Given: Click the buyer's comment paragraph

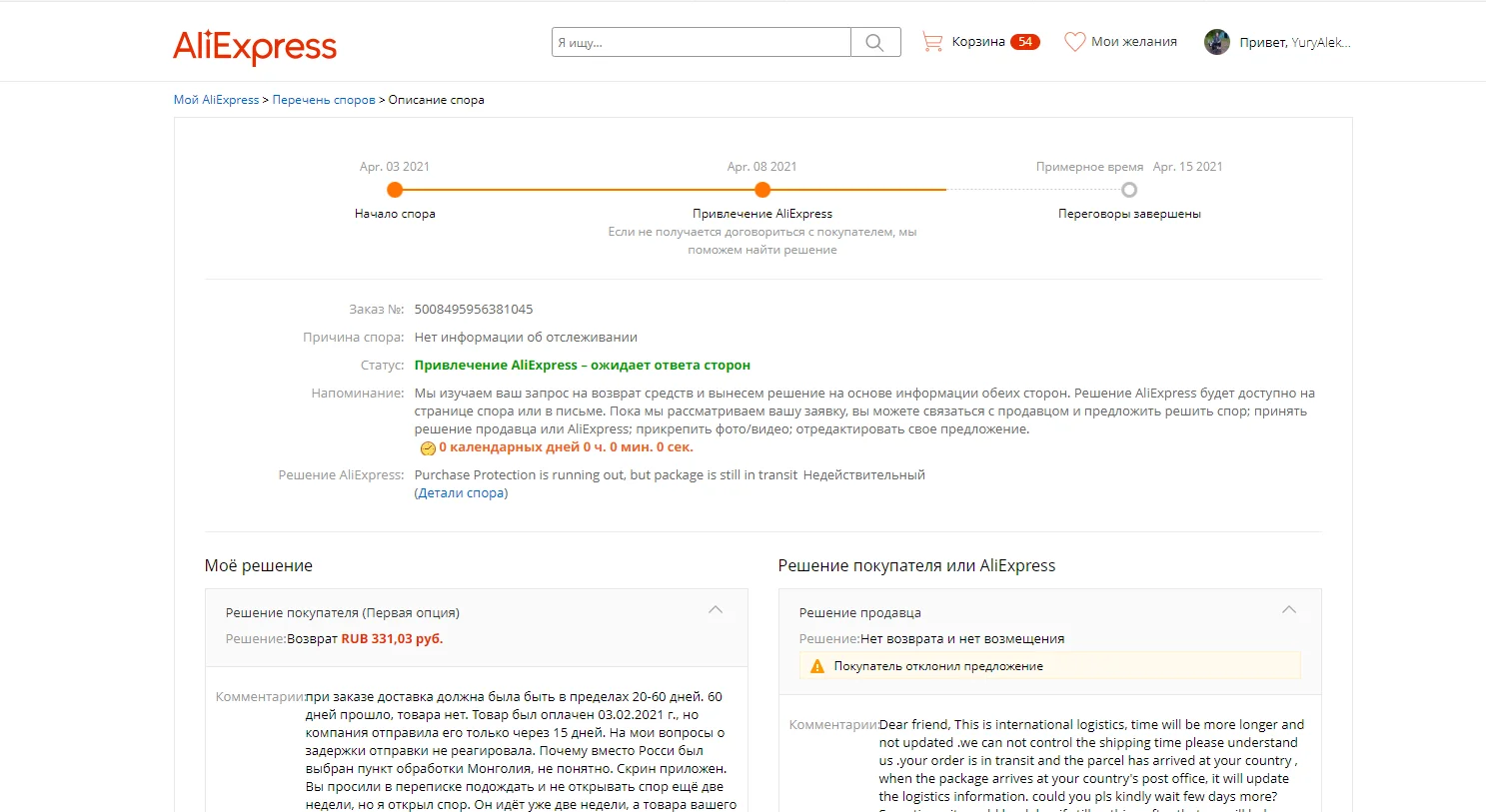Looking at the screenshot, I should click(524, 751).
